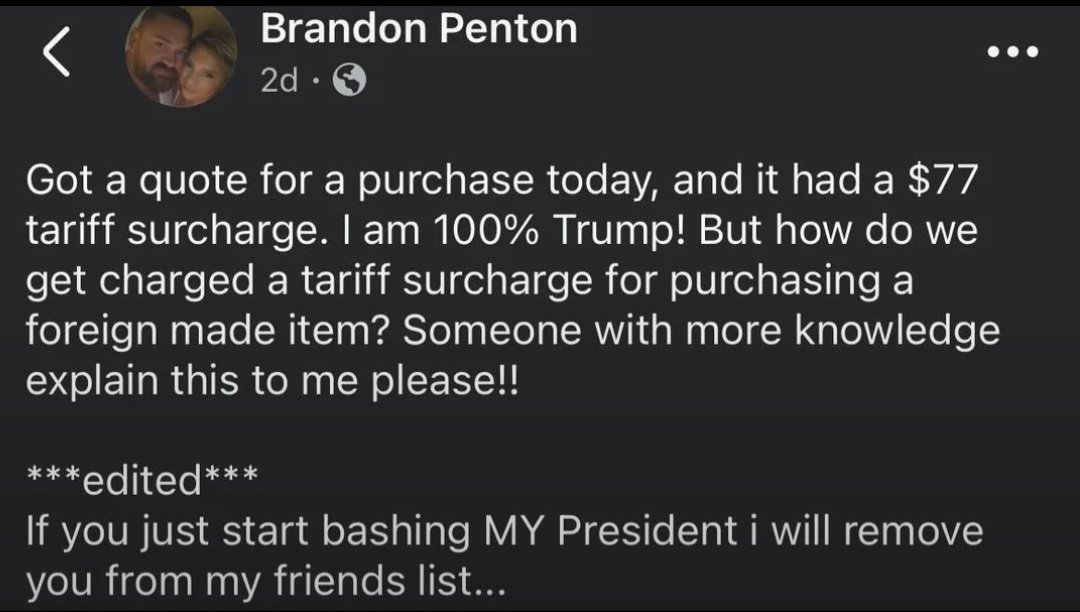Open the three-dot post options menu
The width and height of the screenshot is (1080, 612).
1012,52
